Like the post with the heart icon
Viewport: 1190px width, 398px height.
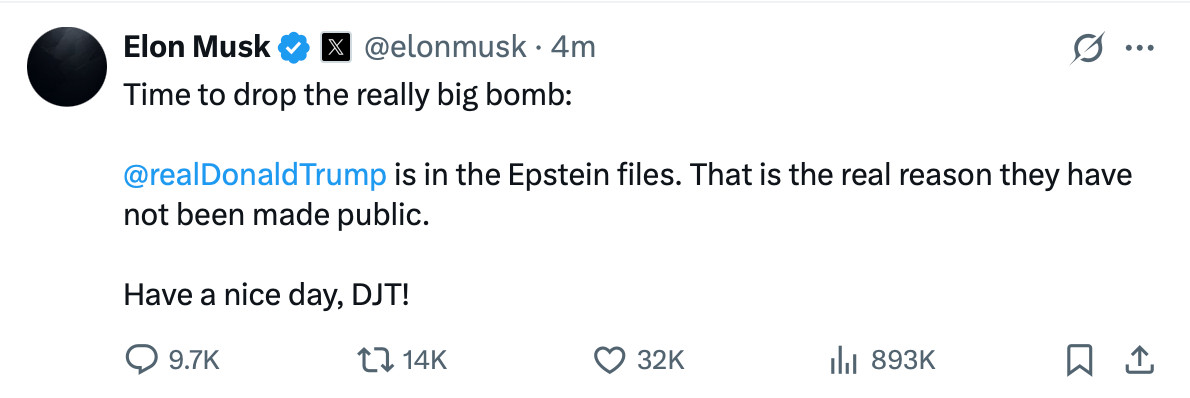point(608,360)
